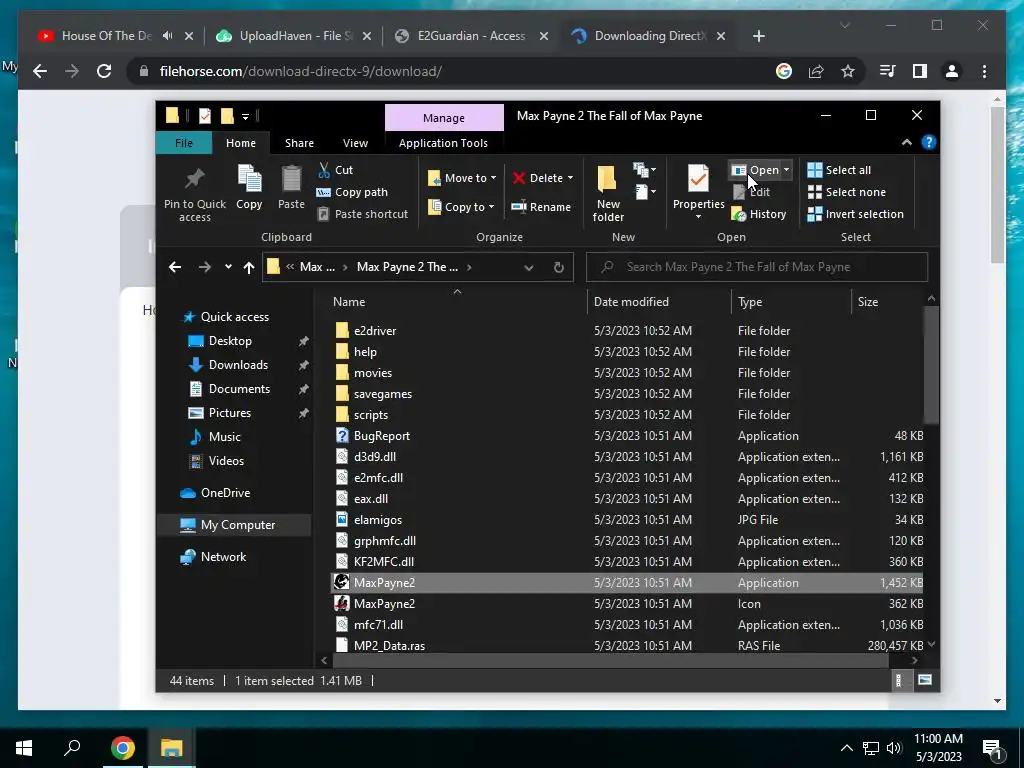Close the UploadHaven browser tab
Screen dimensions: 1024x768
click(x=366, y=36)
